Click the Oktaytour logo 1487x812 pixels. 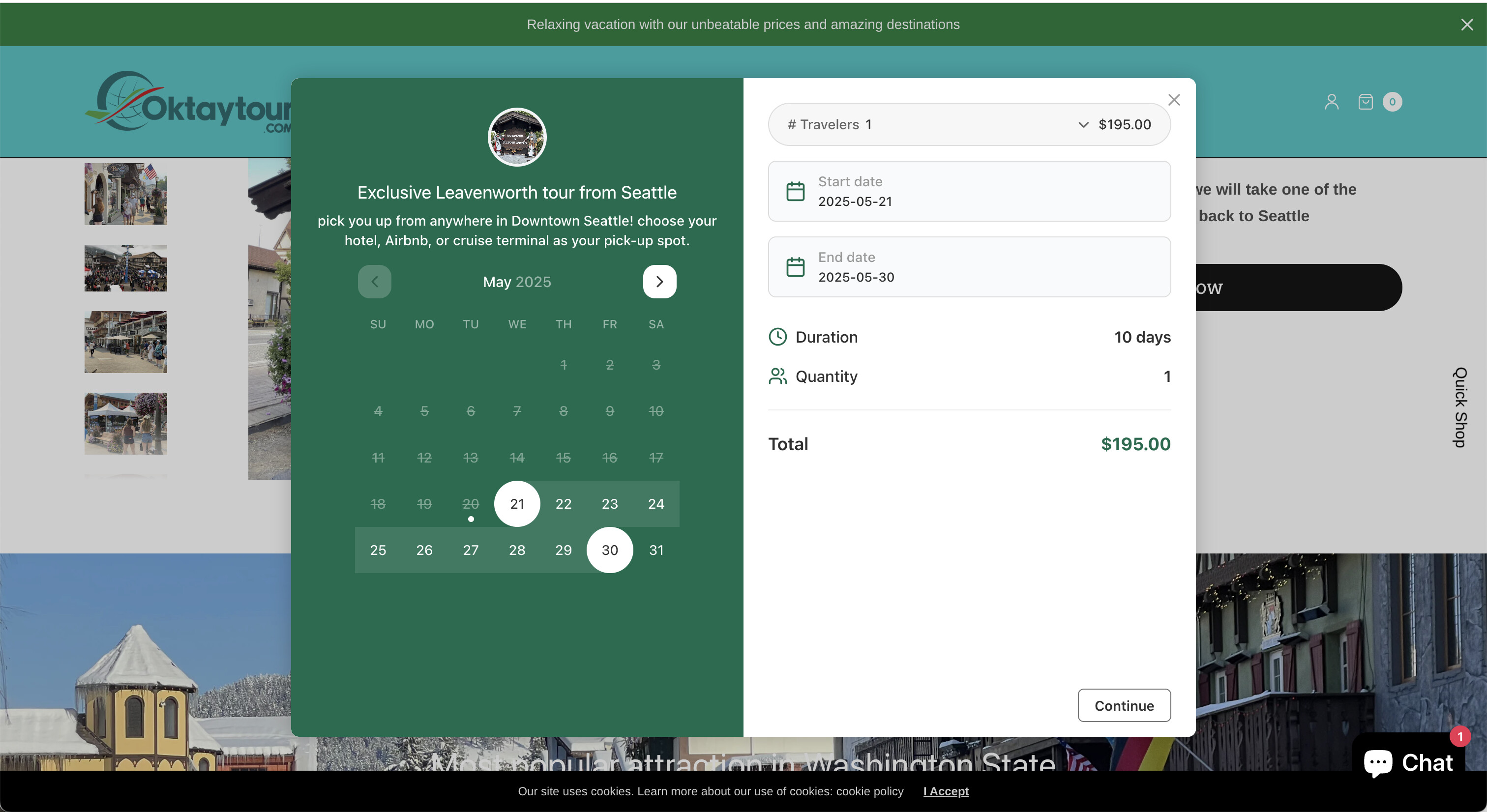tap(188, 103)
